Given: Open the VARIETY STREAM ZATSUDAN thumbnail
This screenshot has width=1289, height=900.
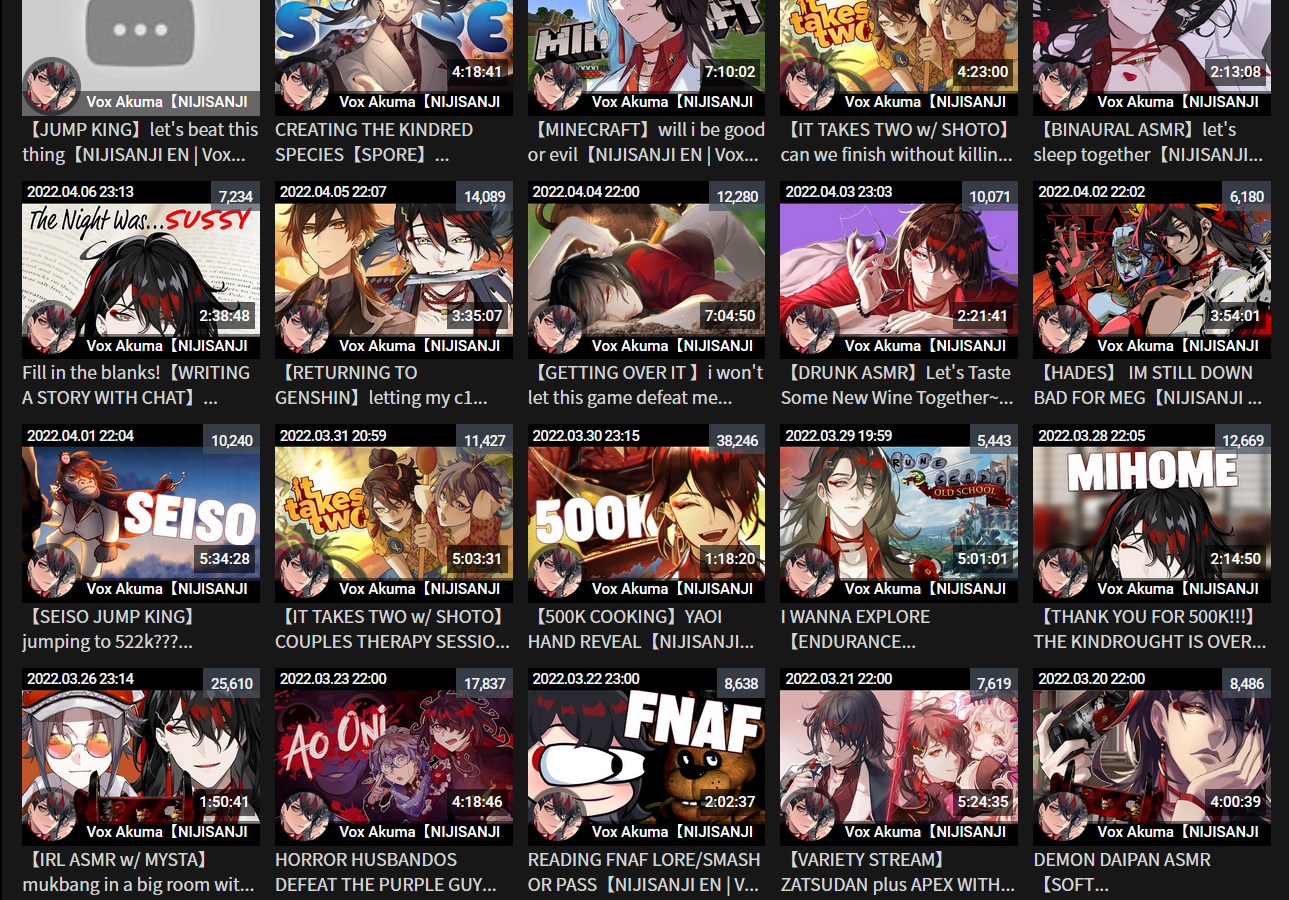Looking at the screenshot, I should click(899, 755).
